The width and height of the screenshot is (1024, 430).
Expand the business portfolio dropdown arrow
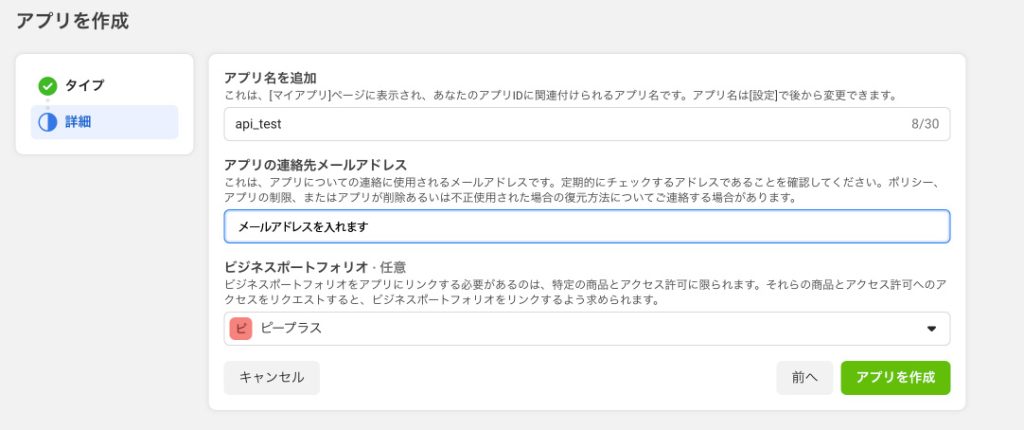click(931, 328)
